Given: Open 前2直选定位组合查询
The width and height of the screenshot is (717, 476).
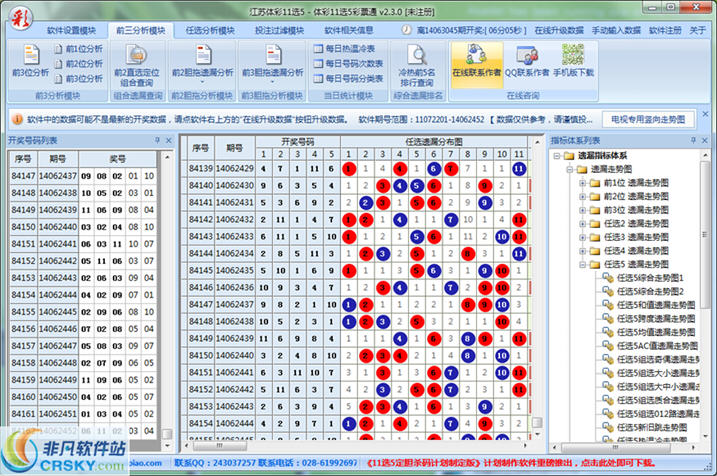Looking at the screenshot, I should point(137,66).
